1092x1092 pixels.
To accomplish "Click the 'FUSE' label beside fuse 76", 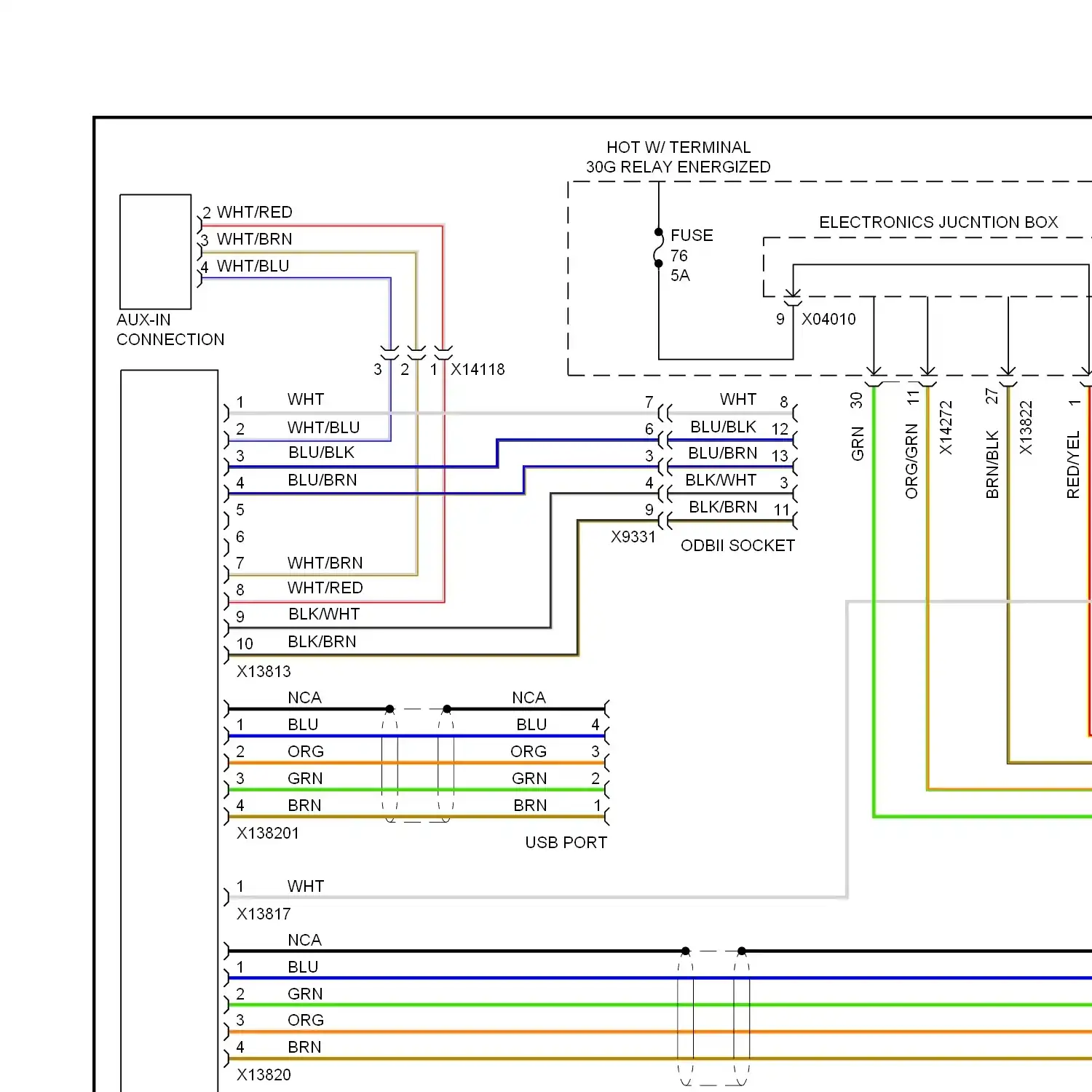I will click(x=692, y=235).
